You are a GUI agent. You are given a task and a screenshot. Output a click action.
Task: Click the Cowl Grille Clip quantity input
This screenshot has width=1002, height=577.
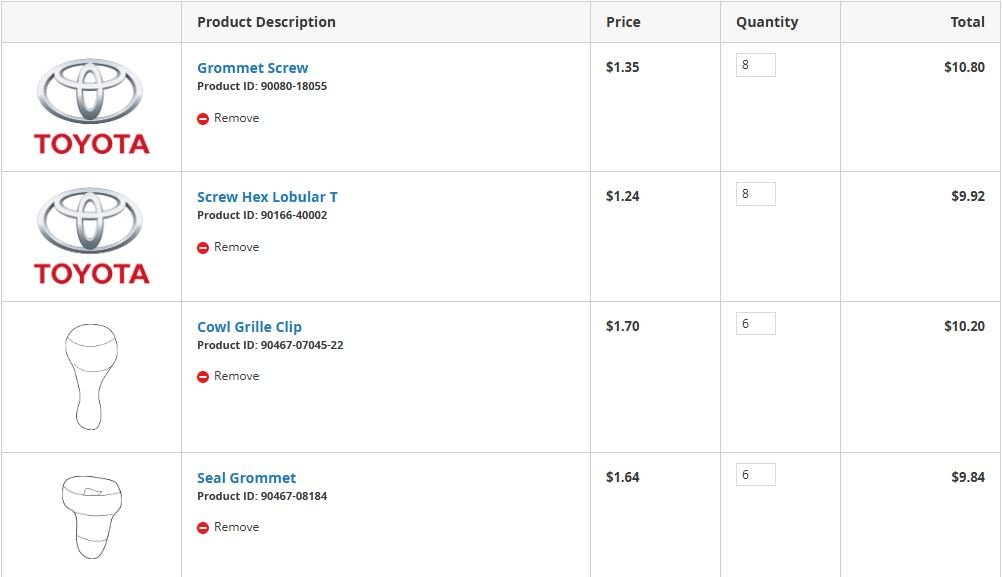(x=755, y=324)
